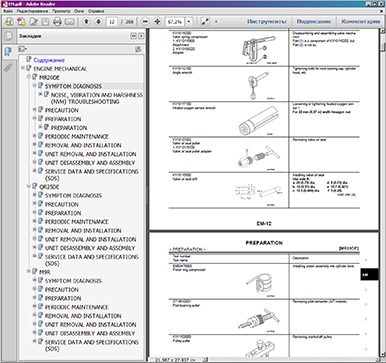
Task: Go to next page arrow button
Action: (98, 22)
